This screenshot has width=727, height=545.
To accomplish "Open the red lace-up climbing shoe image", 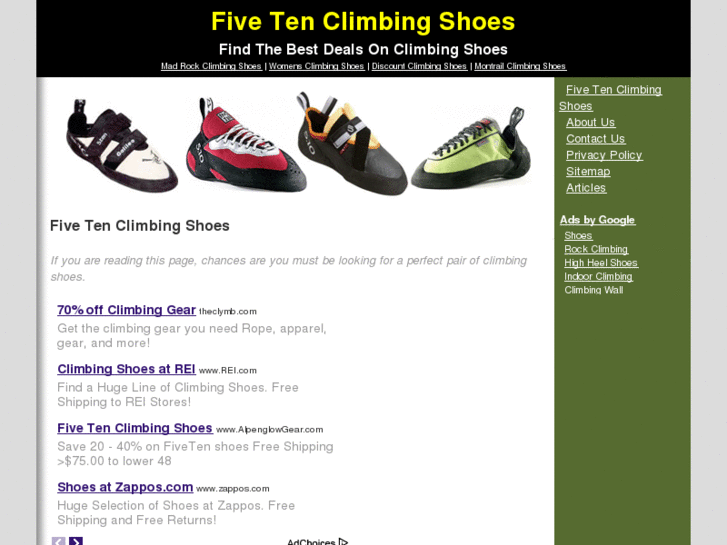I will click(x=246, y=144).
